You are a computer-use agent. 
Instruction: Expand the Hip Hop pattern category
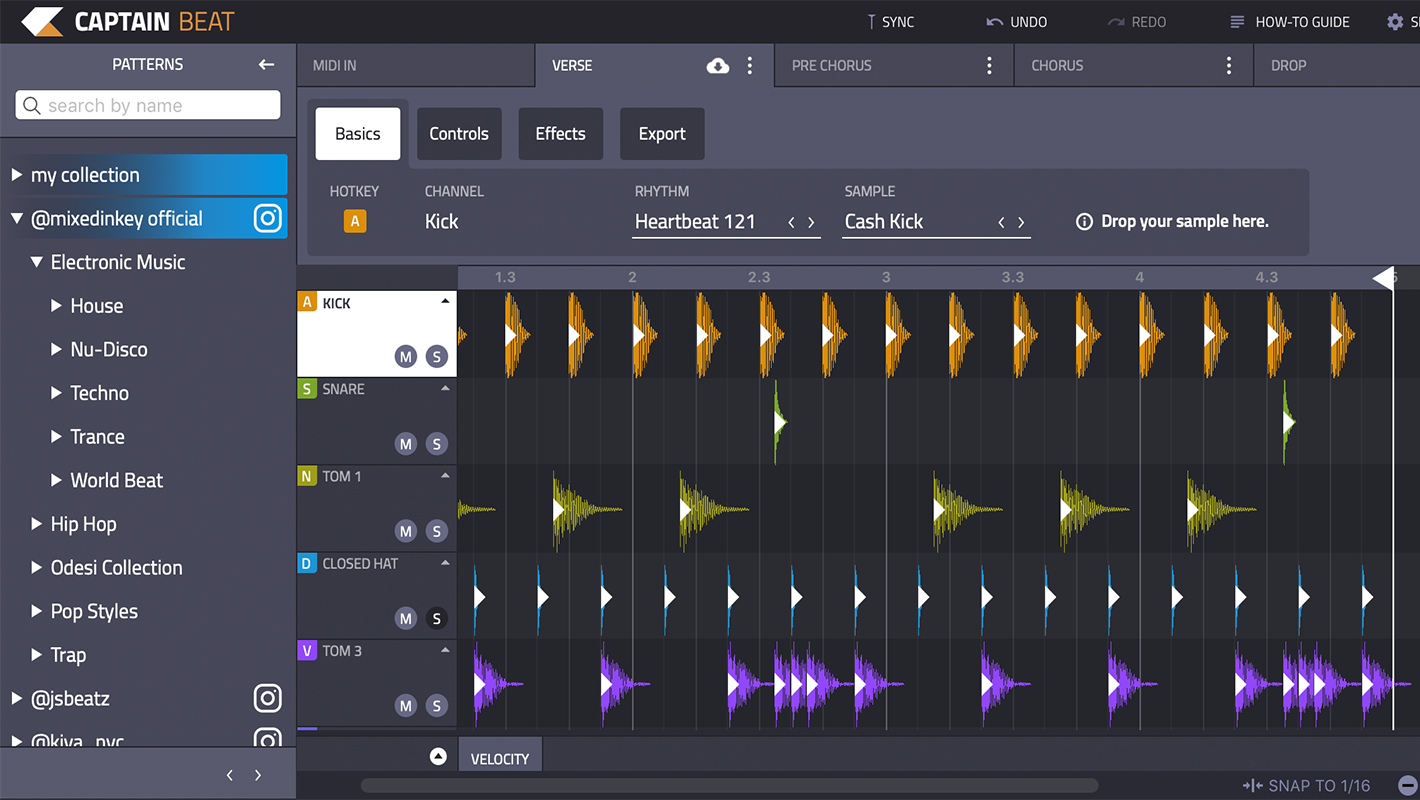click(x=37, y=524)
